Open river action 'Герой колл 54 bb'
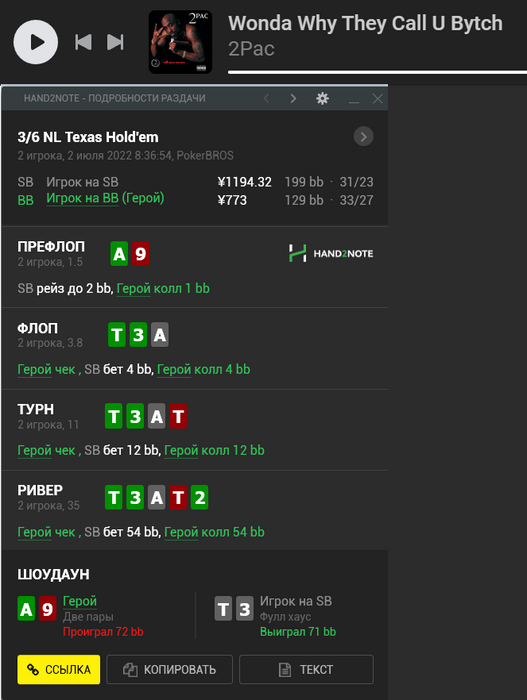The height and width of the screenshot is (700, 527). pyautogui.click(x=214, y=532)
